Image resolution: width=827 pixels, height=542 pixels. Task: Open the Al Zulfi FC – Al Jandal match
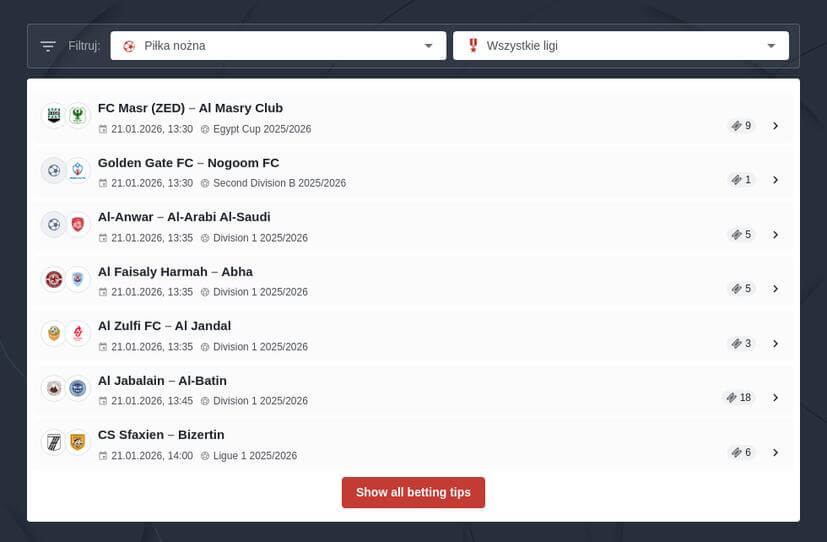pyautogui.click(x=164, y=326)
